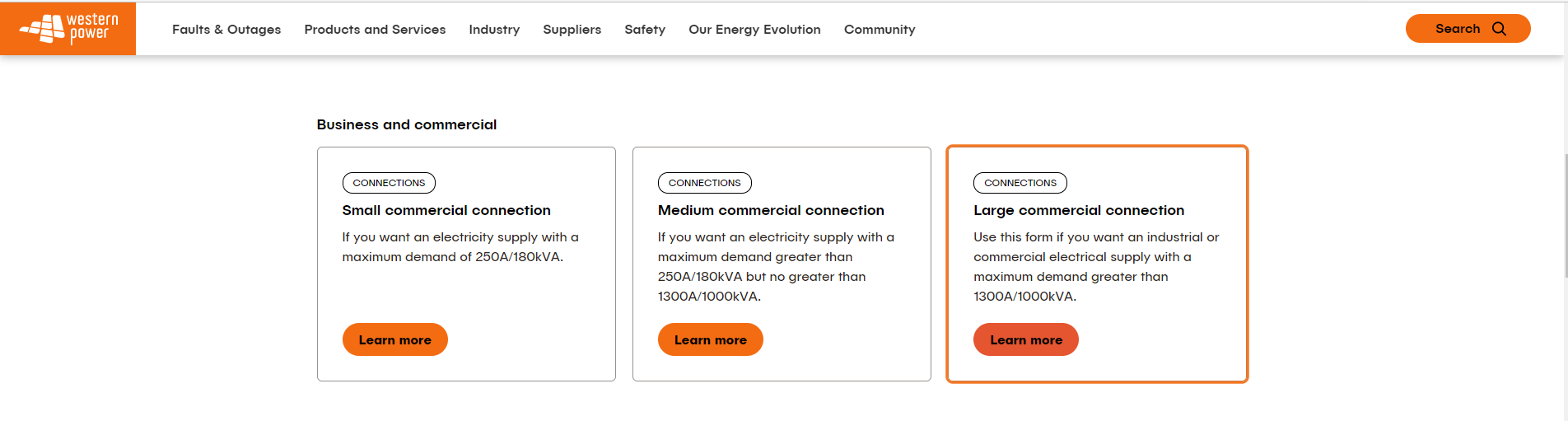Click the Large commercial connection heading
Screen dimensions: 1568x421
pyautogui.click(x=1079, y=211)
